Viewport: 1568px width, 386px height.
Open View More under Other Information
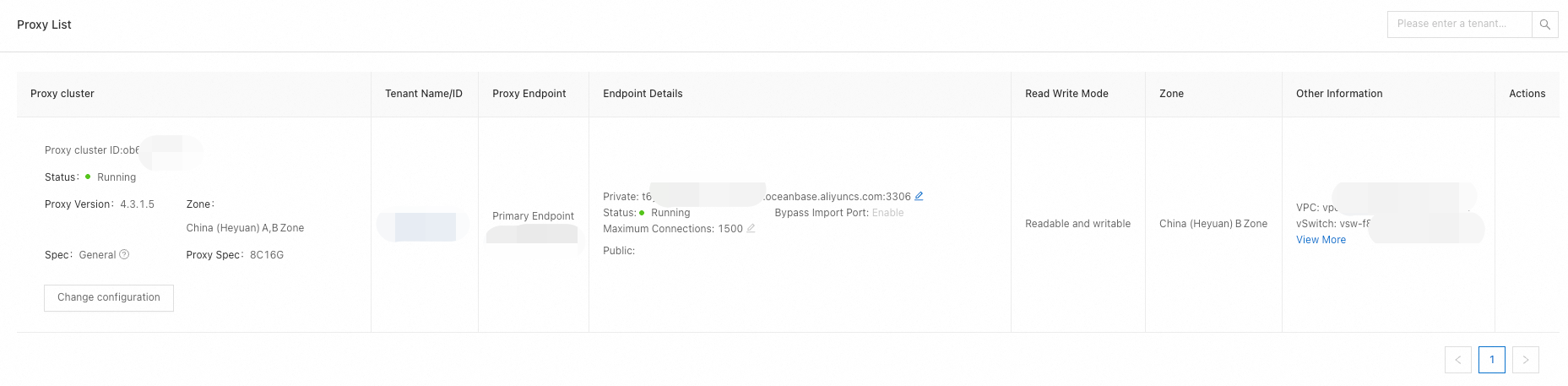point(1321,240)
